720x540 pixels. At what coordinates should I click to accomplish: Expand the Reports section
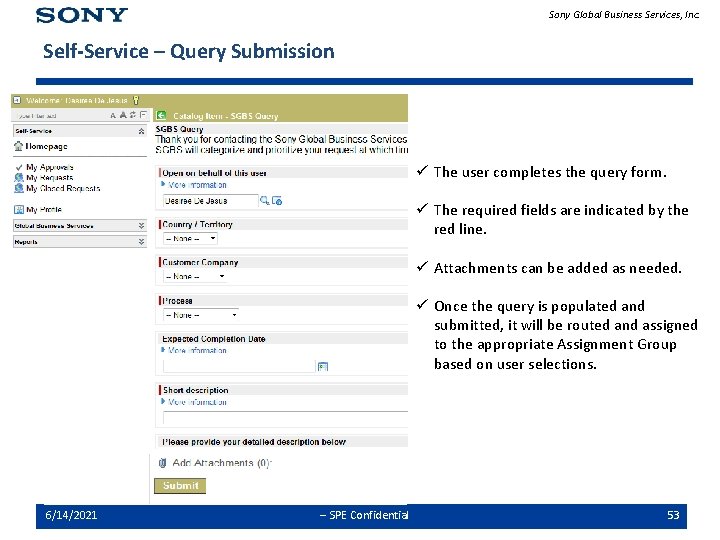tap(141, 242)
